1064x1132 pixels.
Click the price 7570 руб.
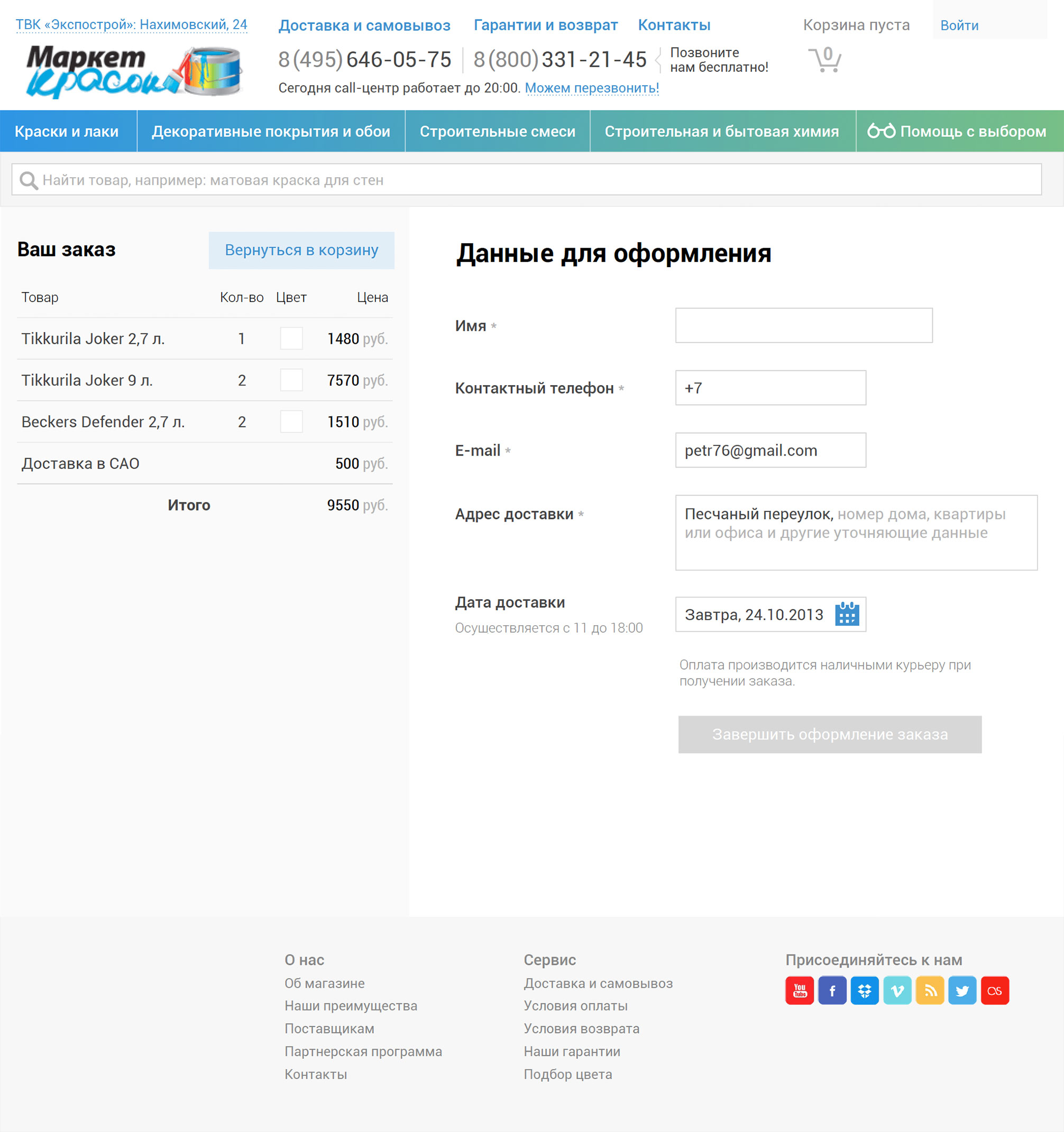coord(357,380)
